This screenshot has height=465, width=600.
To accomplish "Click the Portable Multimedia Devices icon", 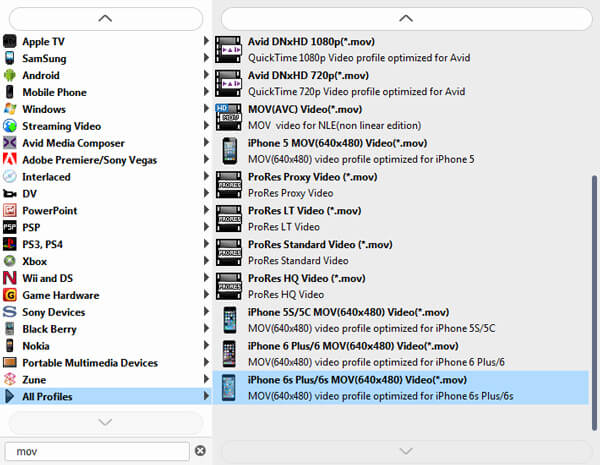I will 10,362.
